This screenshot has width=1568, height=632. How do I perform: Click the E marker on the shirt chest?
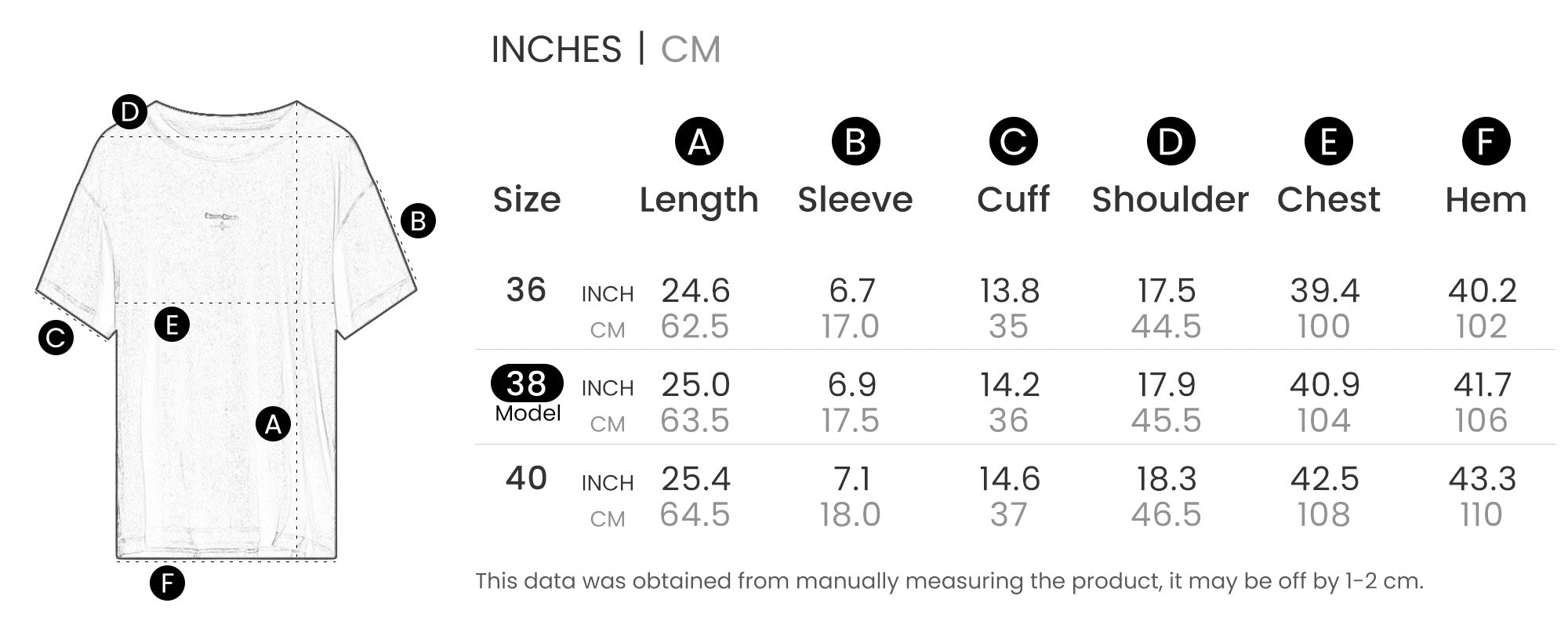172,324
